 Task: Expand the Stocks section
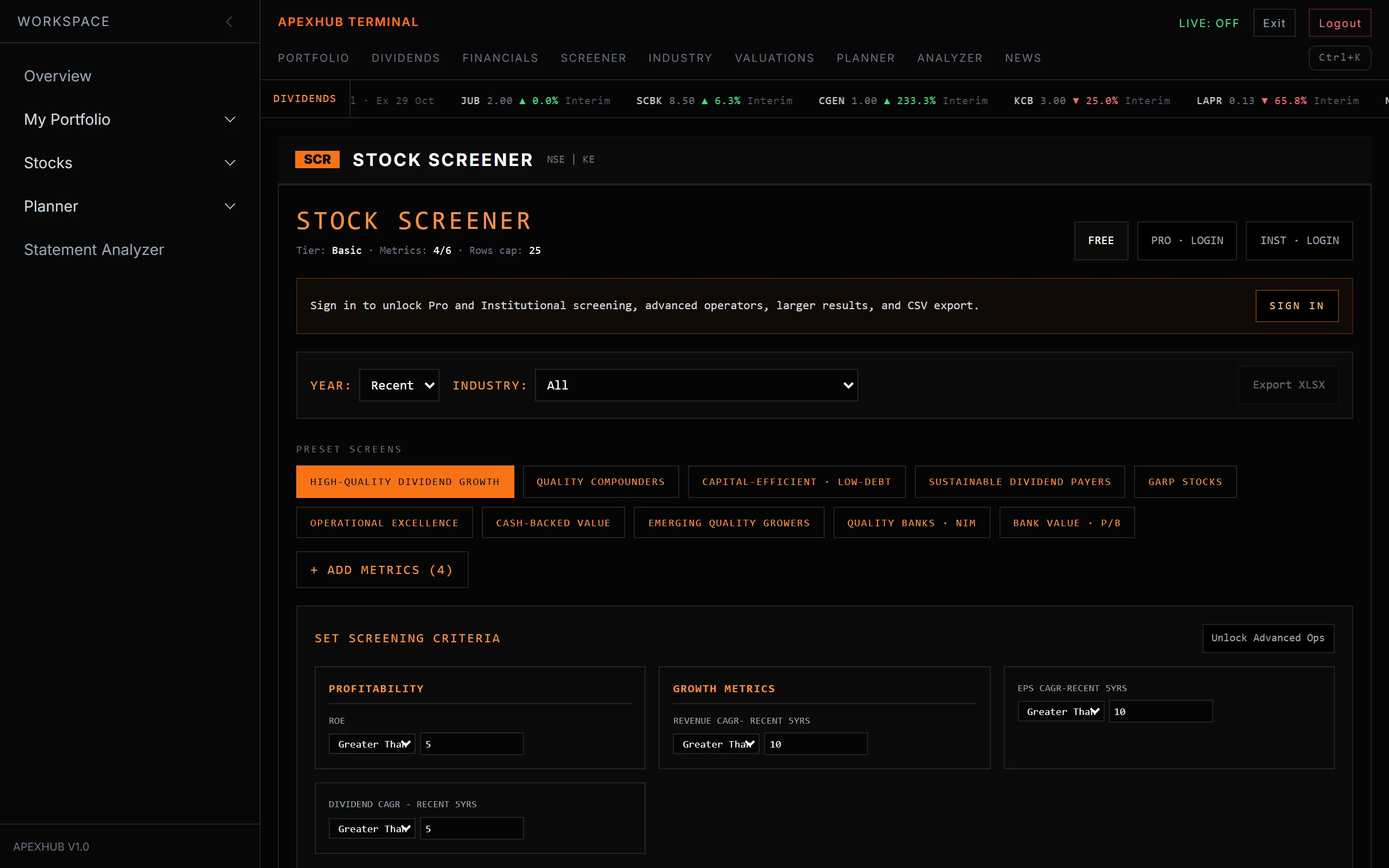pyautogui.click(x=130, y=163)
